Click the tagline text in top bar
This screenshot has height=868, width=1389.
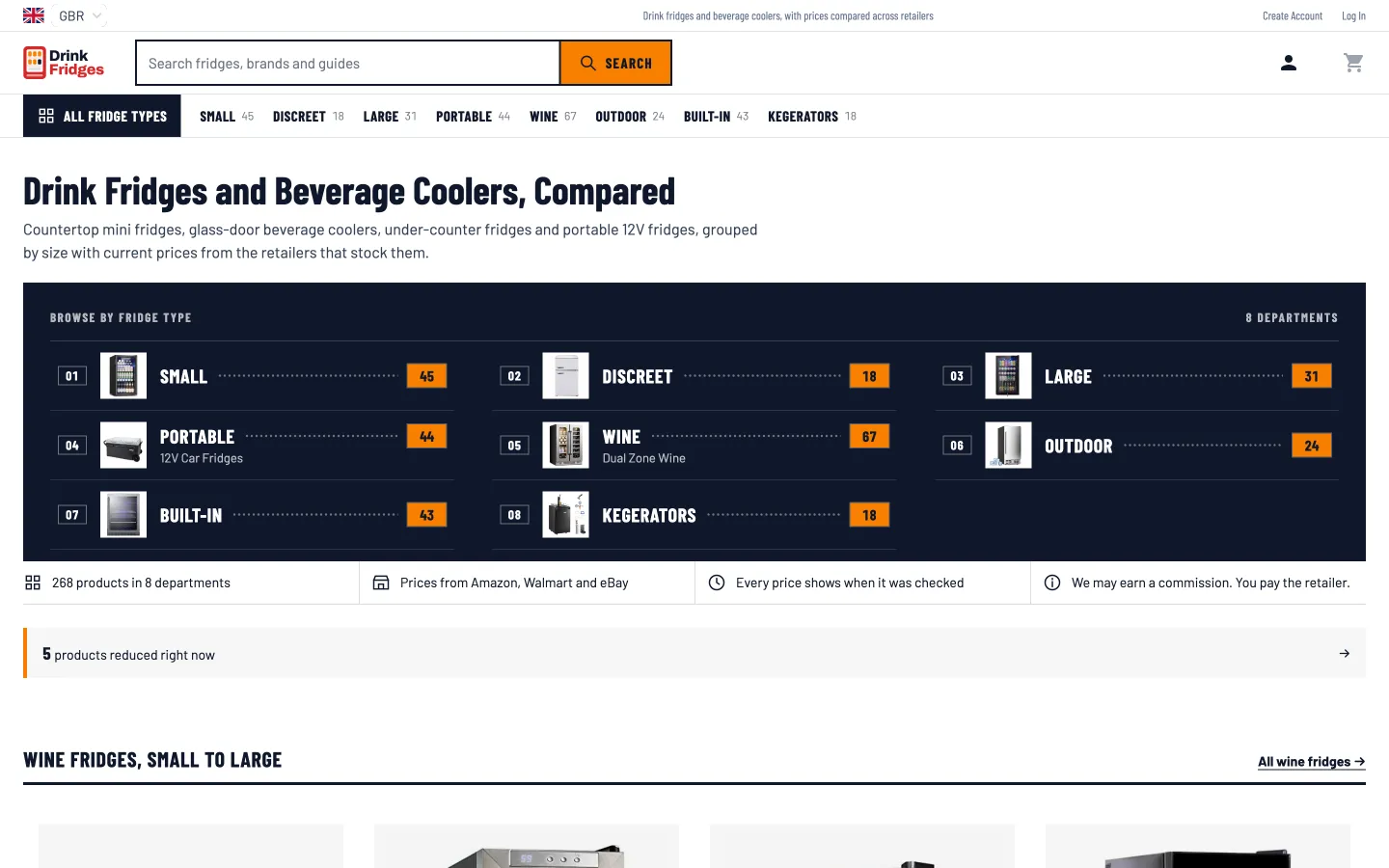pyautogui.click(x=788, y=15)
